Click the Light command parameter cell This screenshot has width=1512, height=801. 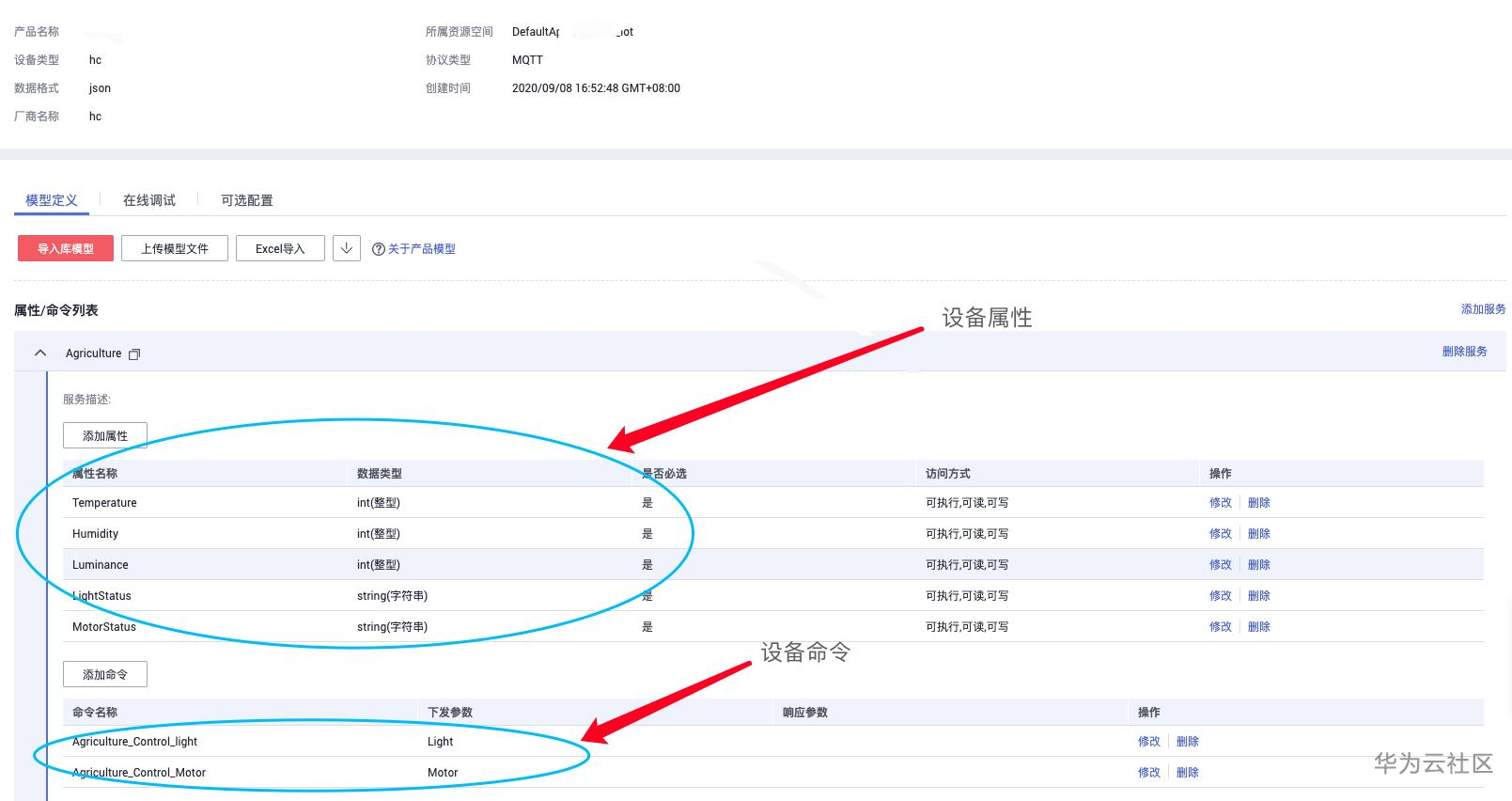441,742
